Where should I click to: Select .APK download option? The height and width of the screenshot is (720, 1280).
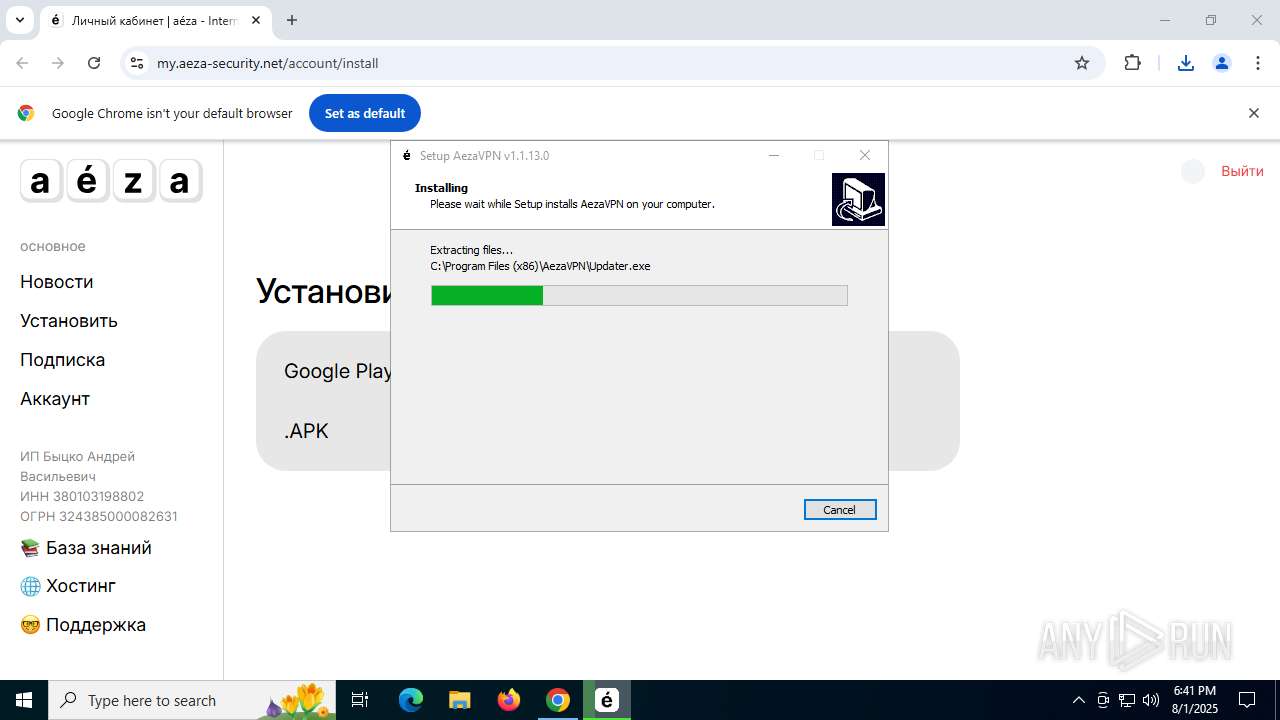(306, 431)
